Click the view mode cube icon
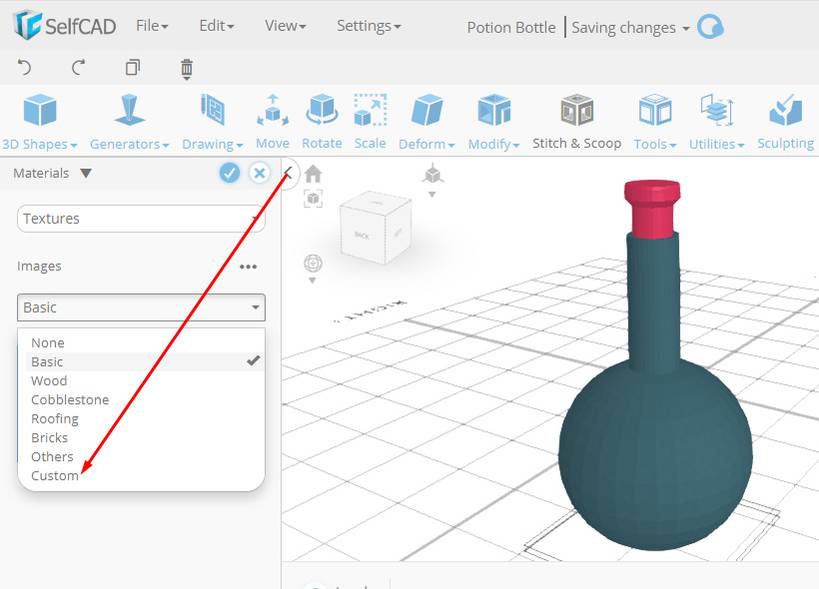The width and height of the screenshot is (819, 589). pyautogui.click(x=432, y=174)
